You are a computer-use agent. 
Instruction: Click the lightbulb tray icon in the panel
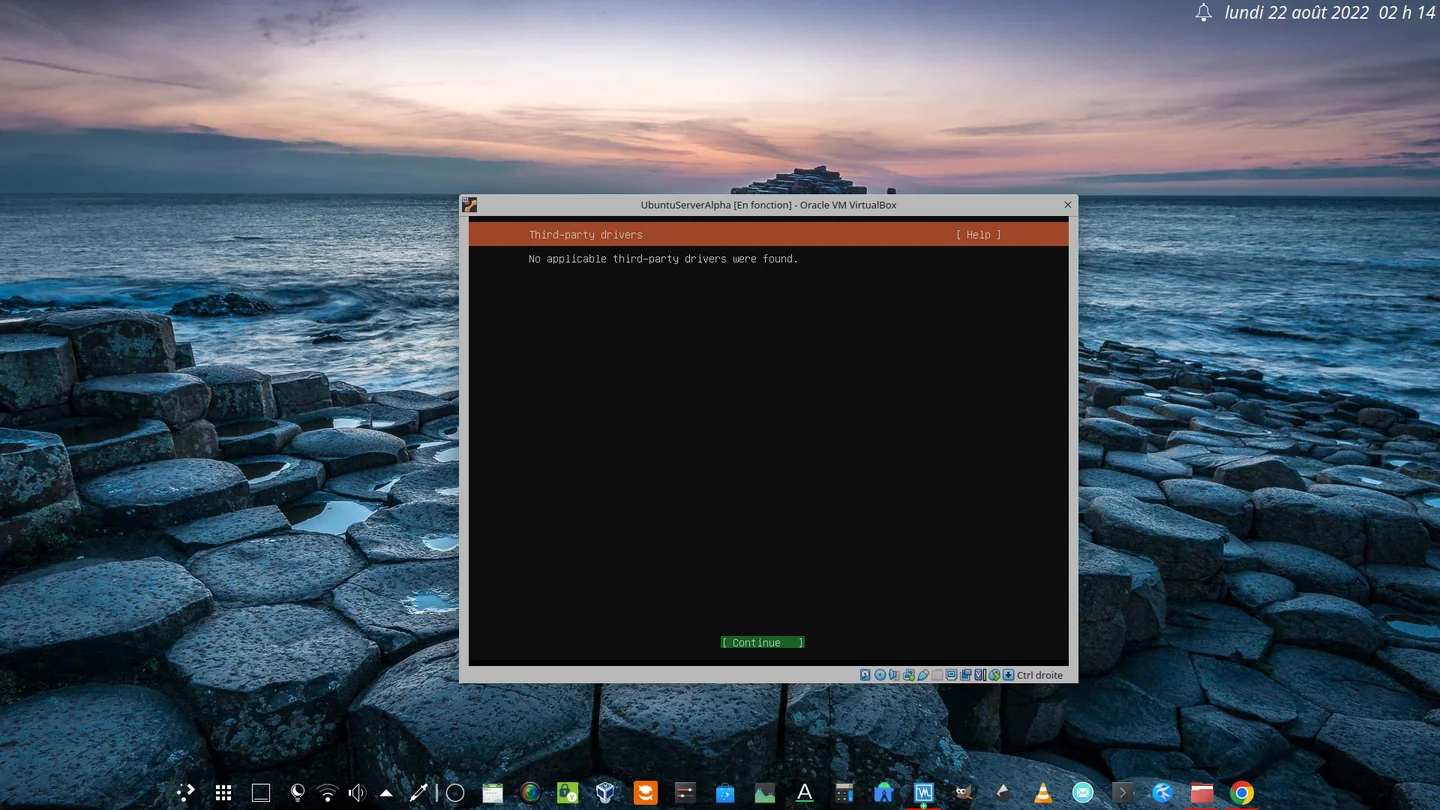pos(296,793)
